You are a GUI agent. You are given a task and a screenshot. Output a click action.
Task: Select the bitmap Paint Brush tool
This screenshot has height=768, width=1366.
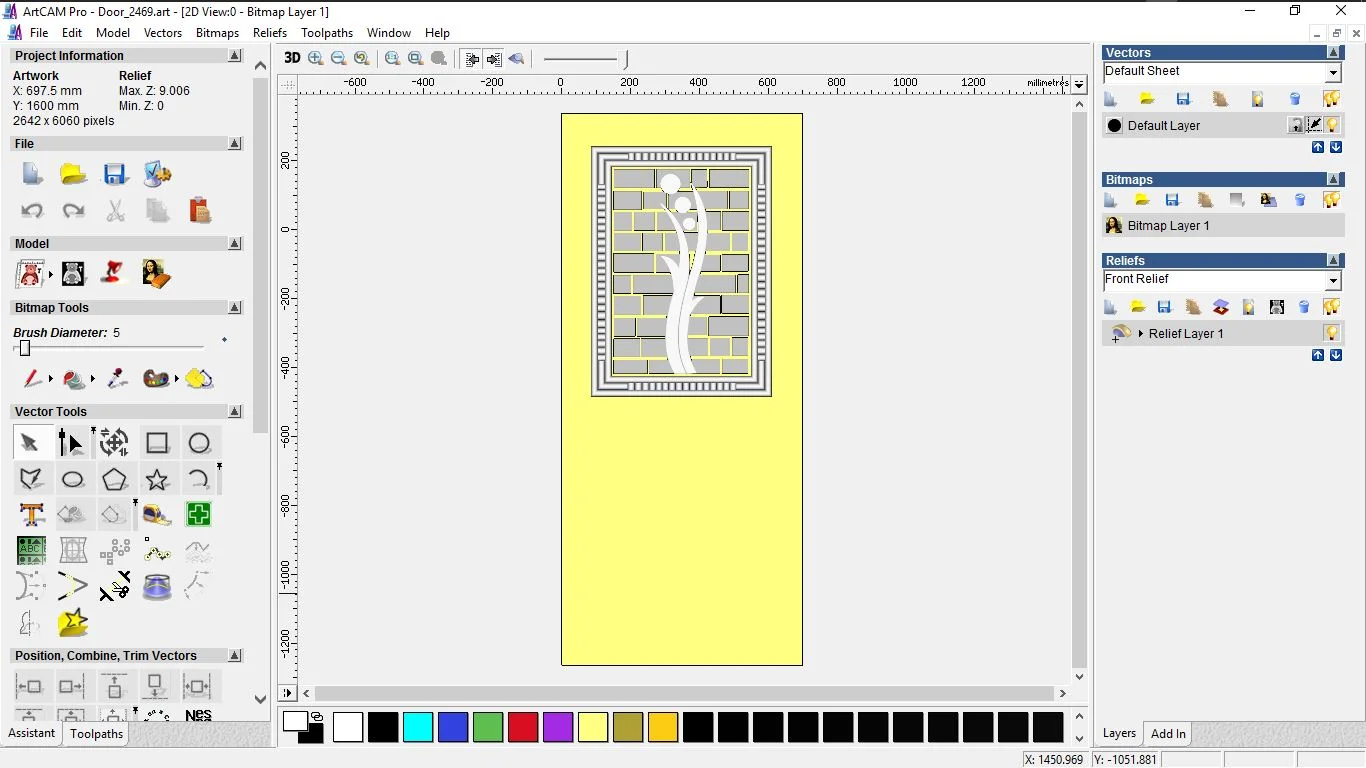point(32,379)
